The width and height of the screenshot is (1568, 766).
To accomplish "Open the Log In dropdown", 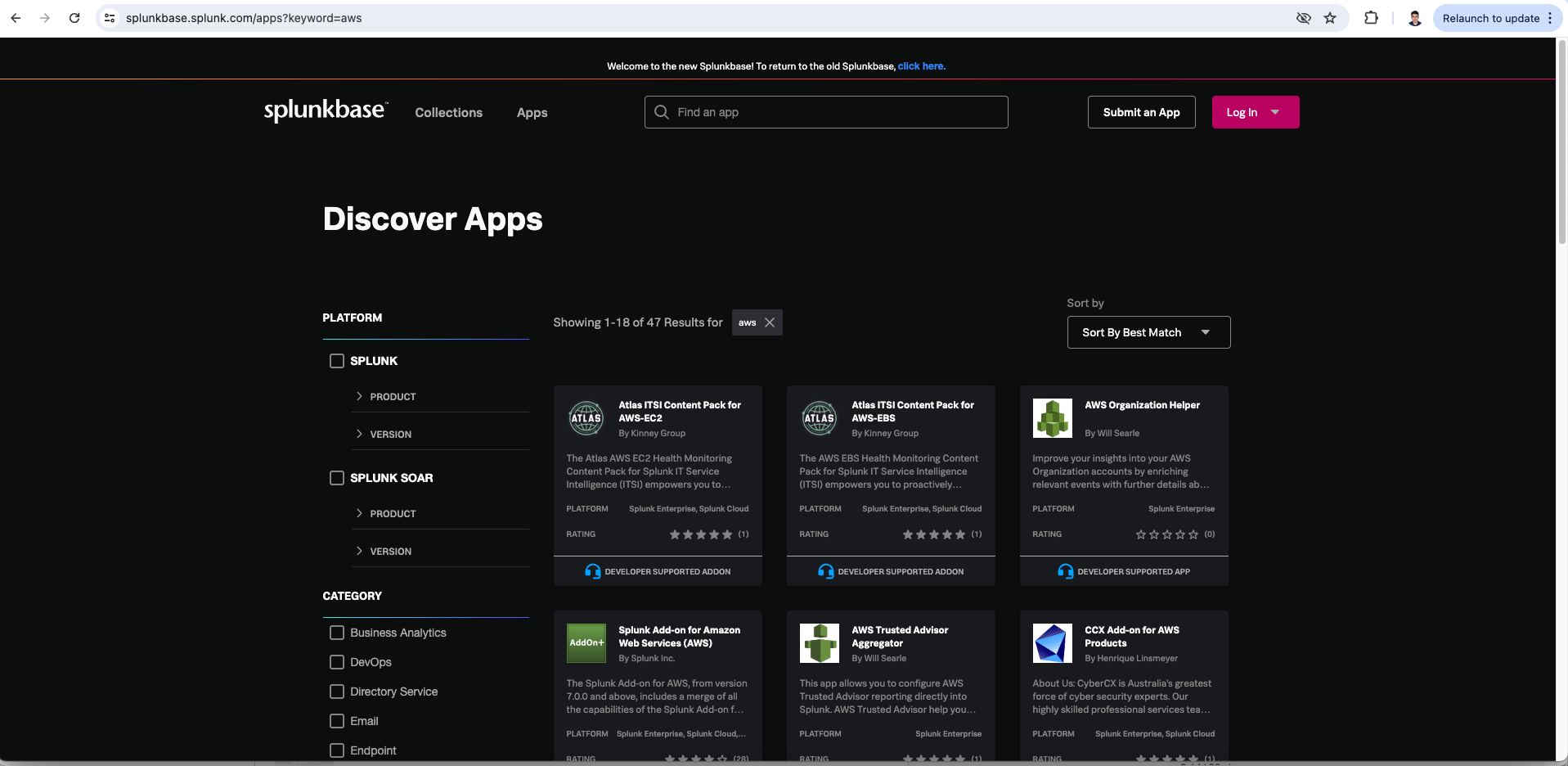I will [1255, 112].
